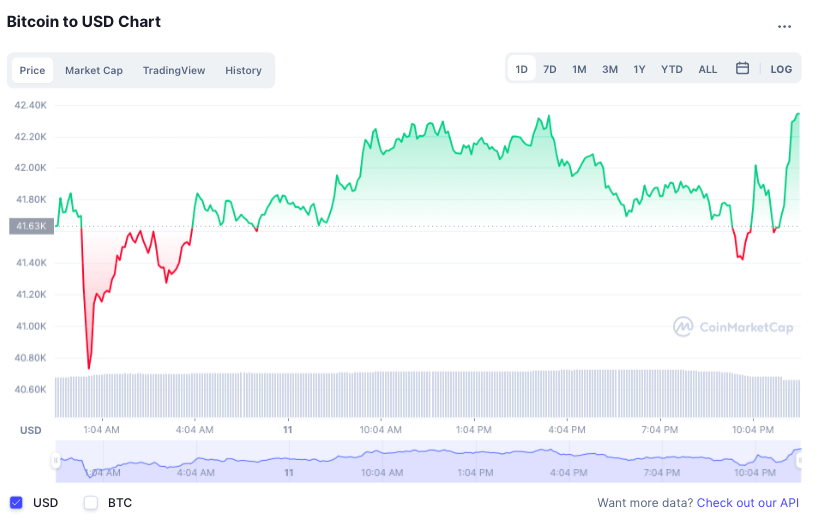Open the calendar date range picker
Image resolution: width=821 pixels, height=530 pixels.
[743, 69]
